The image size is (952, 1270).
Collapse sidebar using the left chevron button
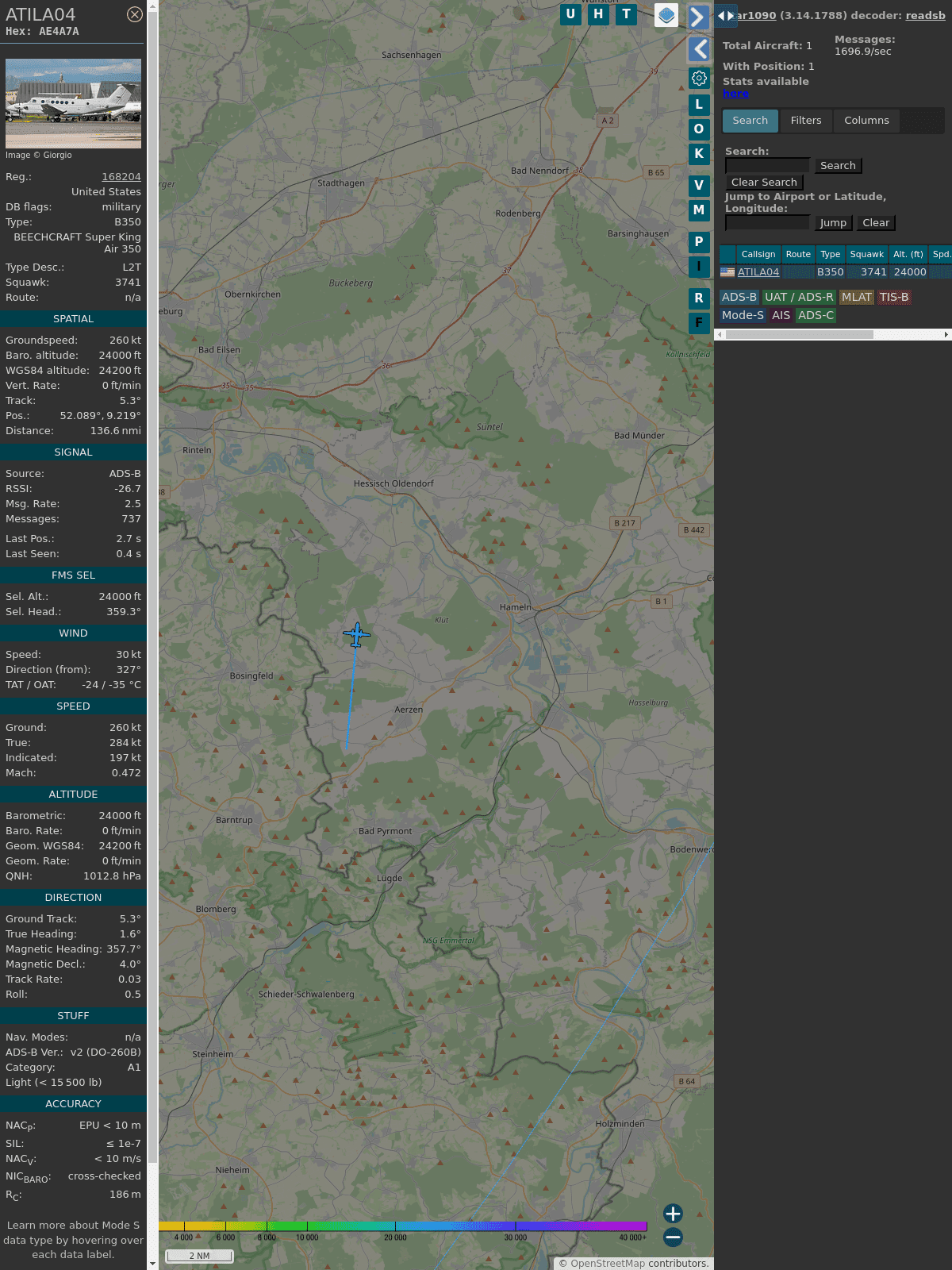pos(699,49)
